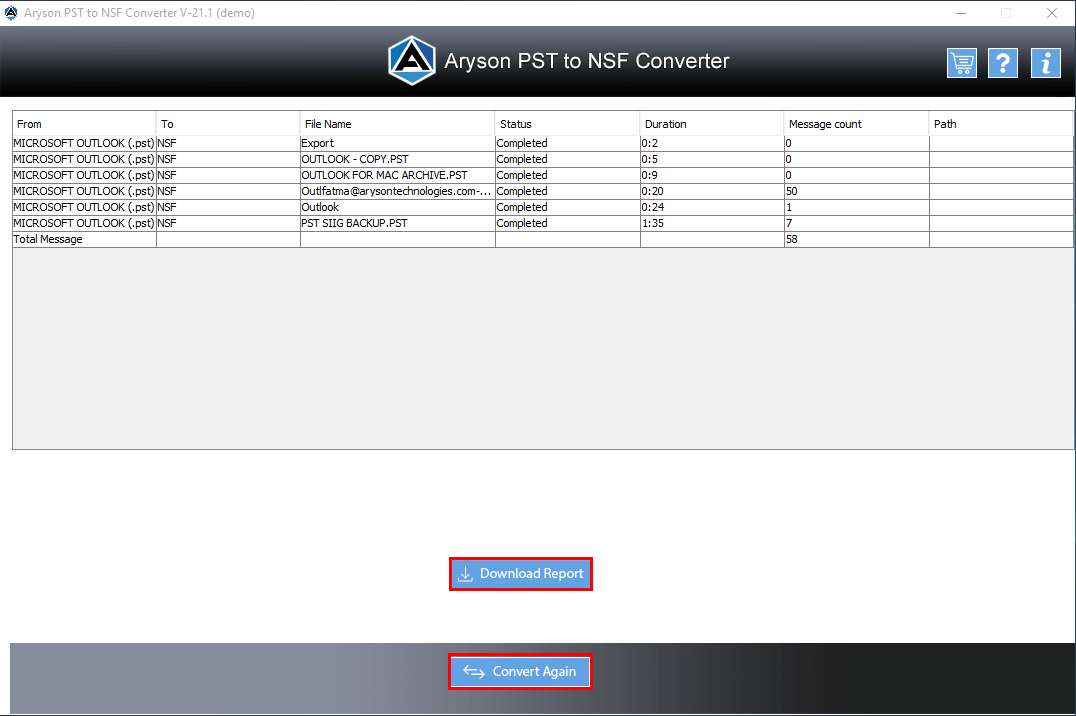
Task: Click the duration 0:9 cell
Action: (712, 175)
